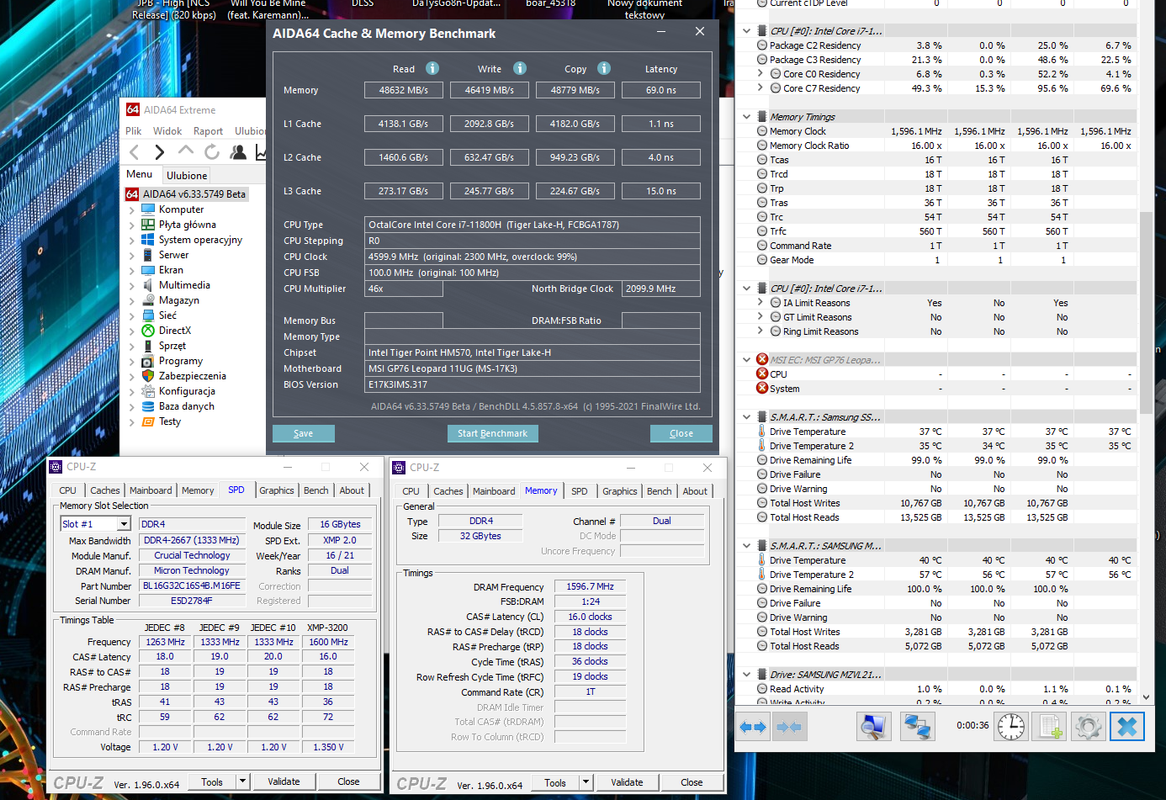Click the Sieć network icon in tree
This screenshot has height=800, width=1166.
click(x=148, y=316)
